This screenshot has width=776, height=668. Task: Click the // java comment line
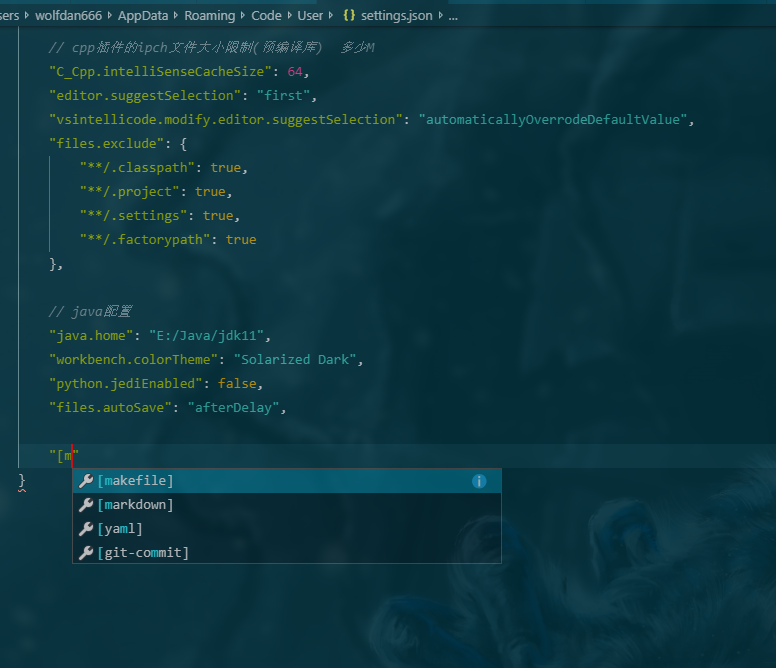(x=91, y=312)
